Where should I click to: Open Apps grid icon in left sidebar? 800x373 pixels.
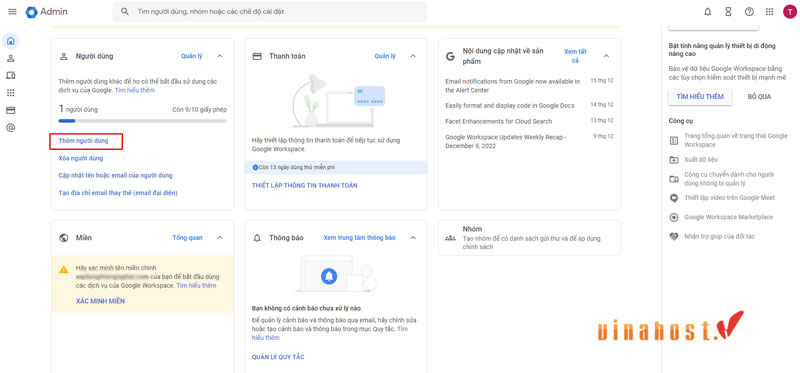click(x=10, y=93)
